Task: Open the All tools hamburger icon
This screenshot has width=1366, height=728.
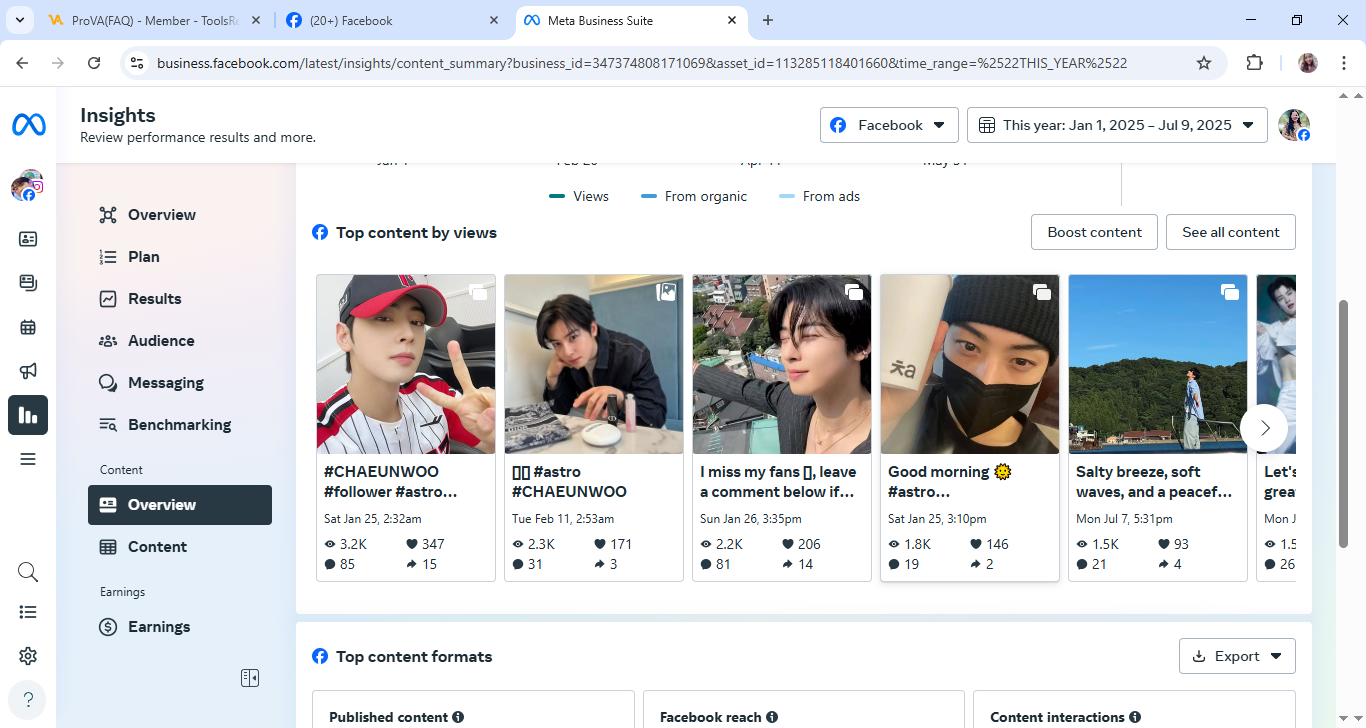Action: pyautogui.click(x=28, y=459)
